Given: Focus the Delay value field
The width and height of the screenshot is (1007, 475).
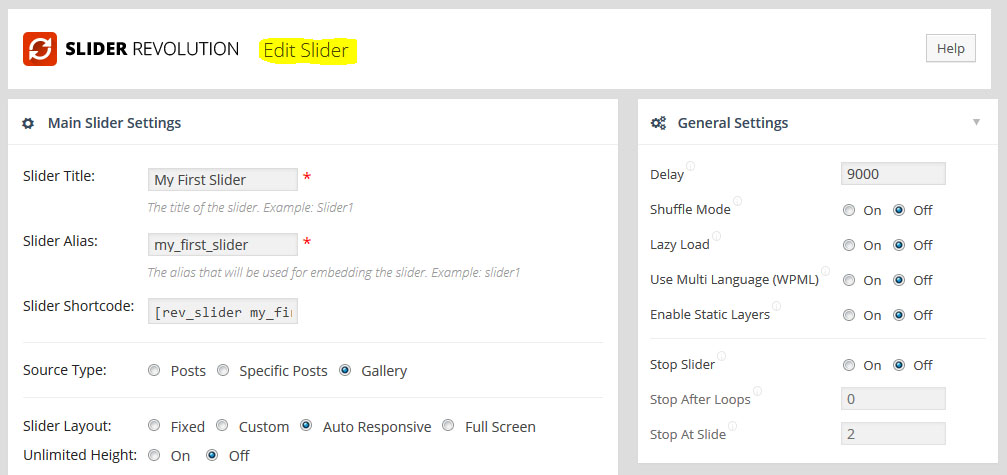Looking at the screenshot, I should point(893,174).
